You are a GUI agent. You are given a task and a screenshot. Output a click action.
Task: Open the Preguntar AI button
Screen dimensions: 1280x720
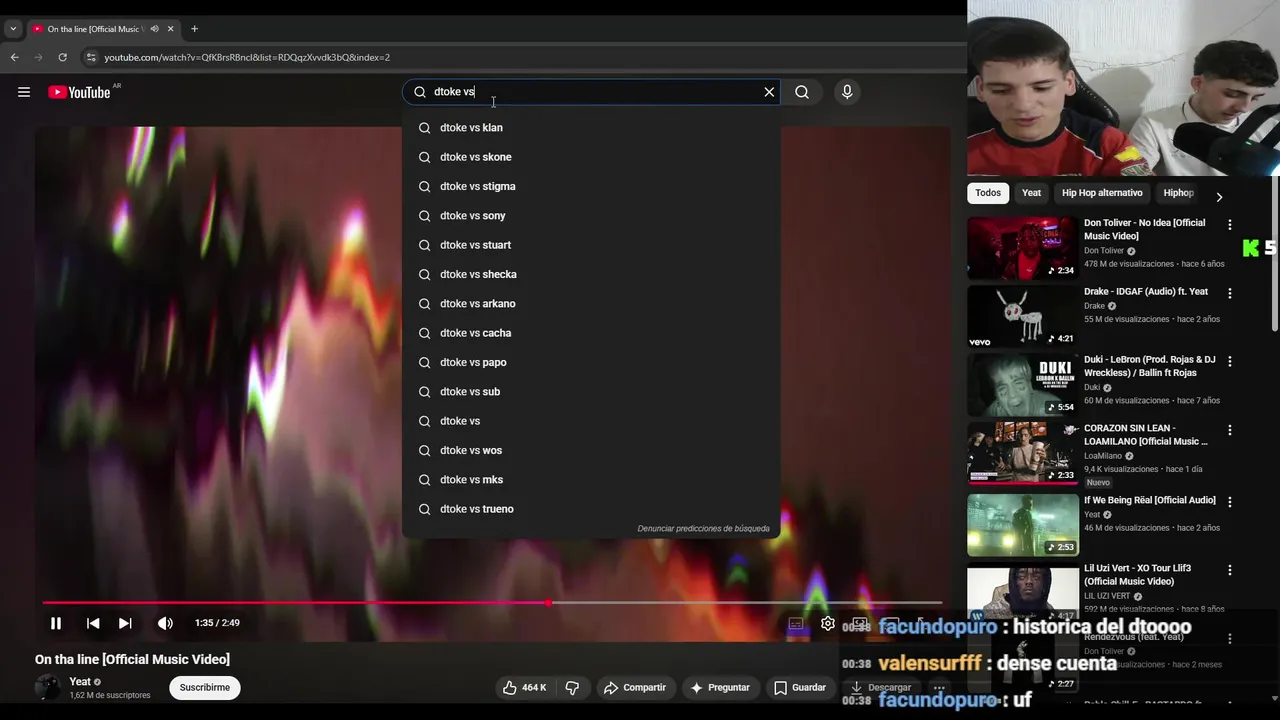click(x=719, y=688)
